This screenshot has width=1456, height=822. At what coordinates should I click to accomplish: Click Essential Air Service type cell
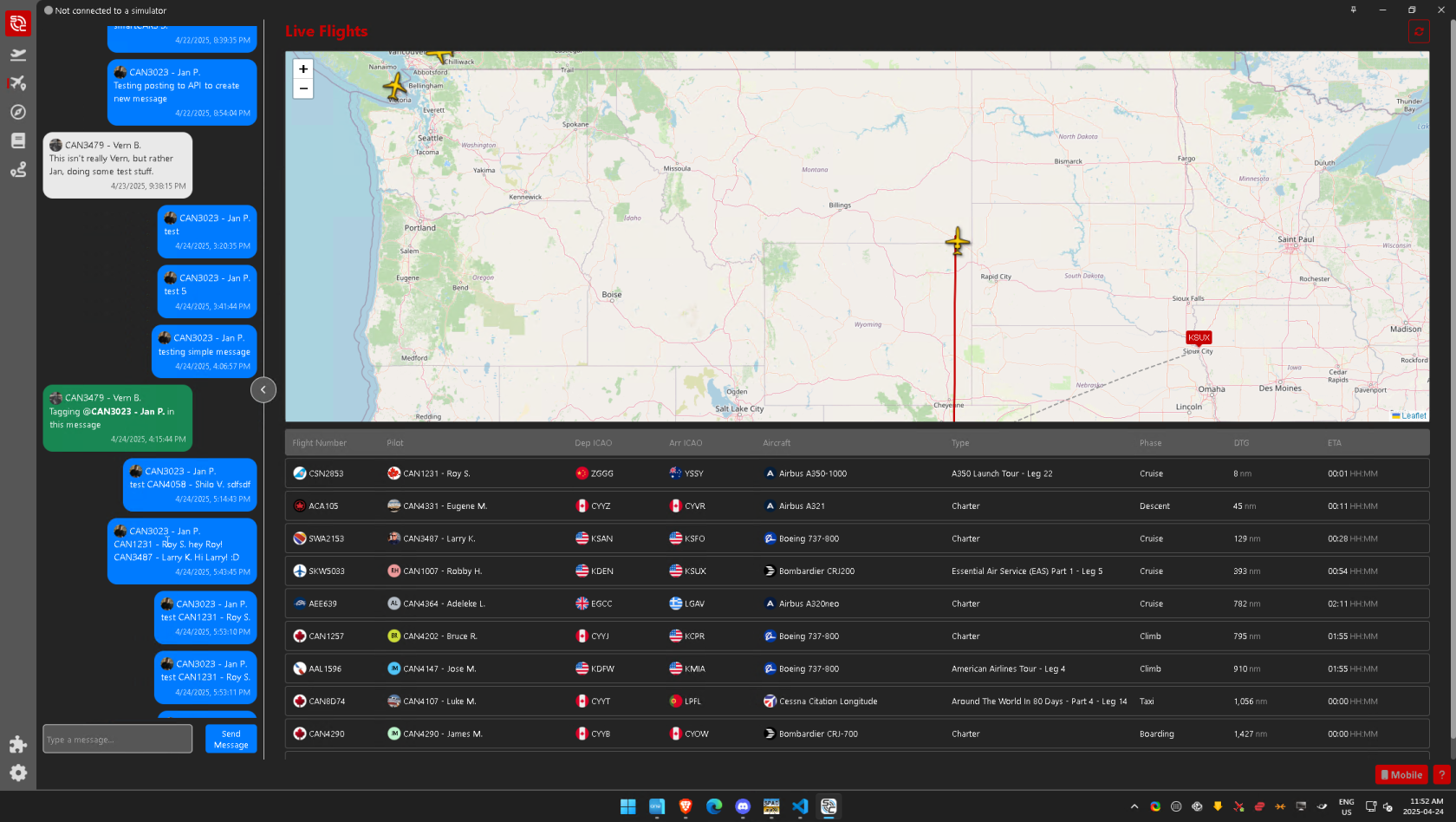pyautogui.click(x=1027, y=571)
